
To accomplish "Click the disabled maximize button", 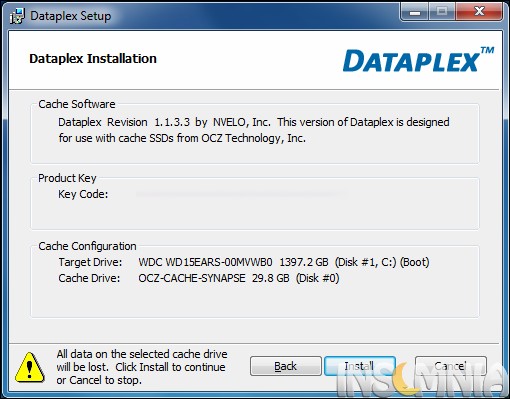I will click(x=442, y=12).
